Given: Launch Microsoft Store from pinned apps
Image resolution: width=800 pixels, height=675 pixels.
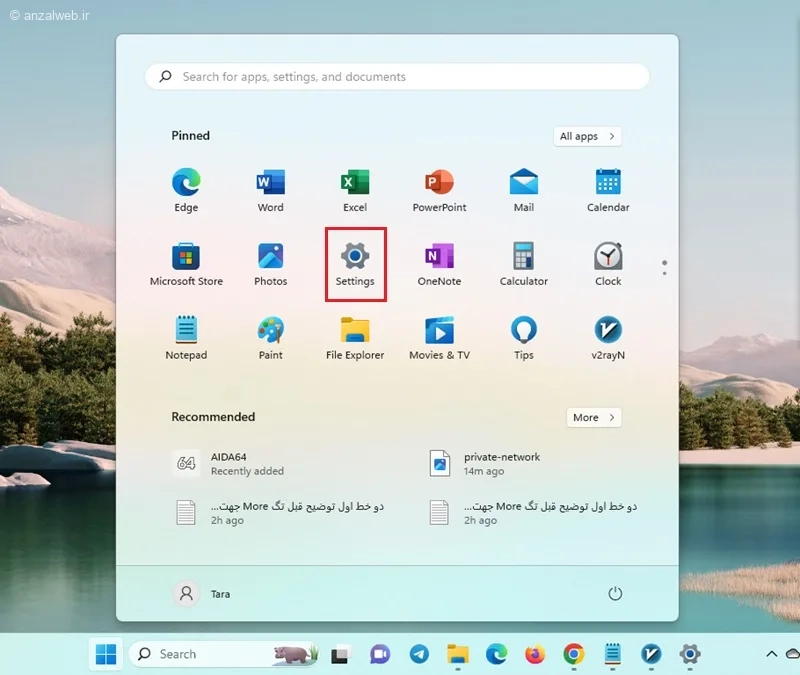Looking at the screenshot, I should click(x=186, y=264).
